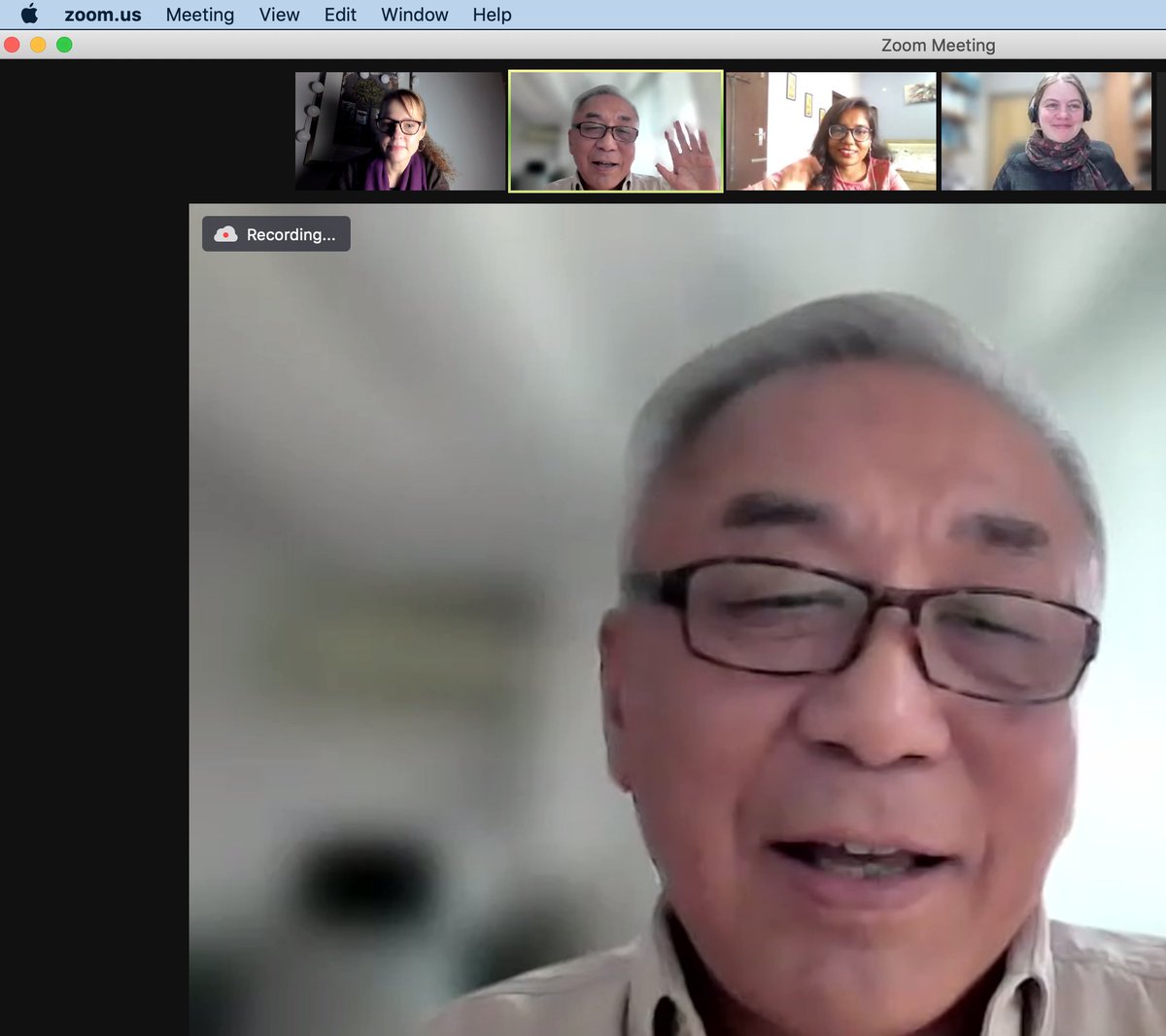The height and width of the screenshot is (1036, 1166).
Task: Click the Recording indicator button
Action: pyautogui.click(x=276, y=234)
